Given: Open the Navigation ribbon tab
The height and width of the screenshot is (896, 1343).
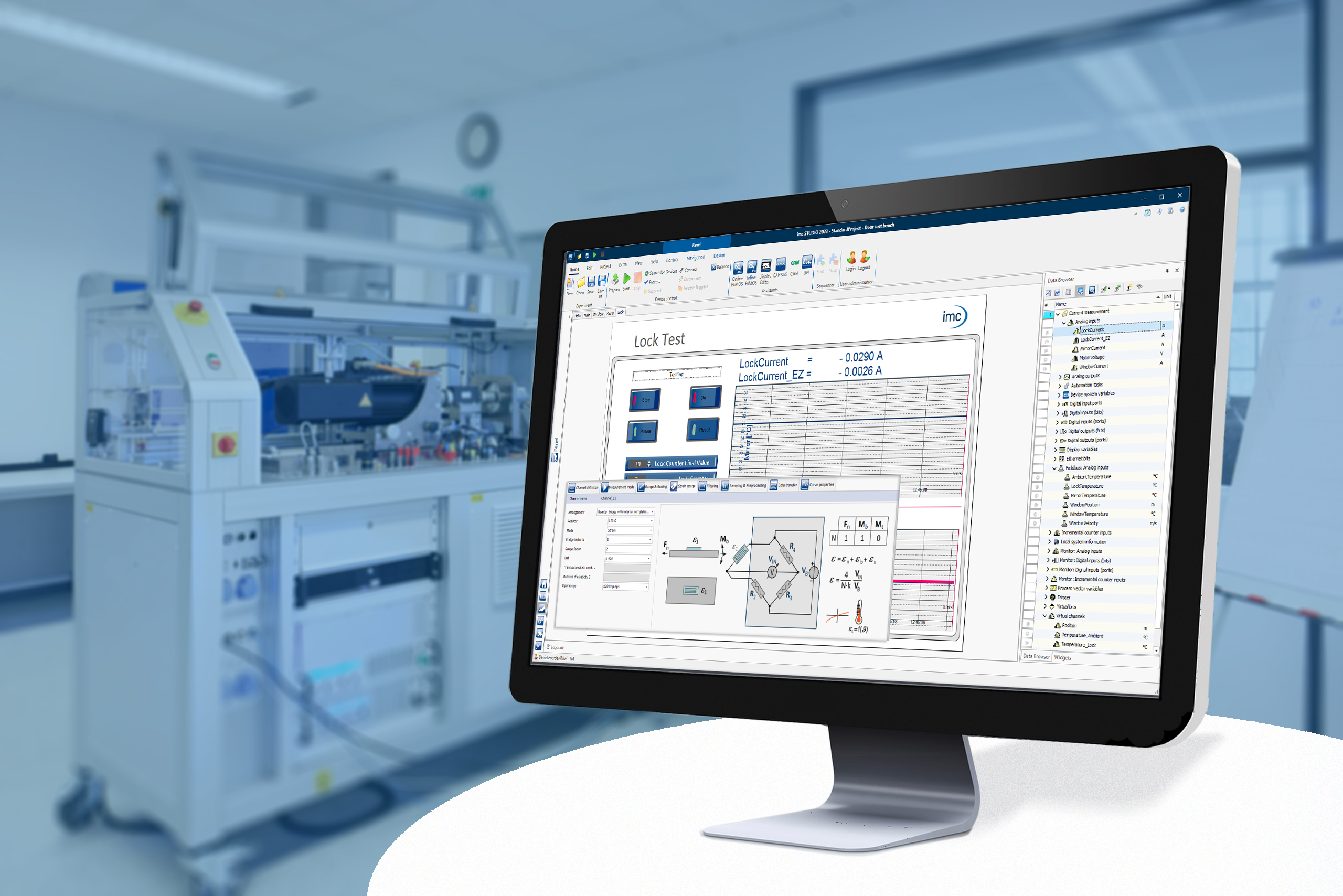Looking at the screenshot, I should [696, 258].
